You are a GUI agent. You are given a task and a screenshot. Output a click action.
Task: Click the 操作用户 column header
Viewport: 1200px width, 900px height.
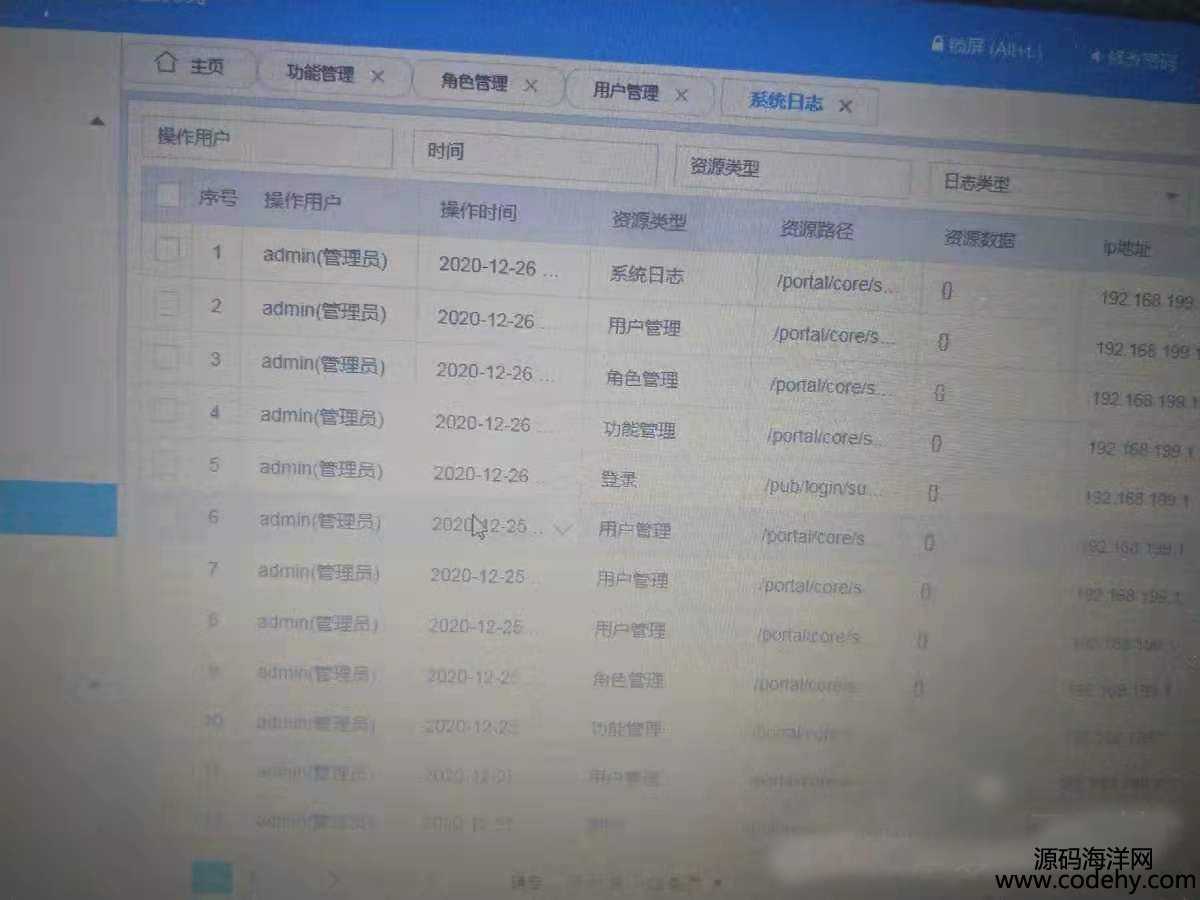[x=303, y=201]
